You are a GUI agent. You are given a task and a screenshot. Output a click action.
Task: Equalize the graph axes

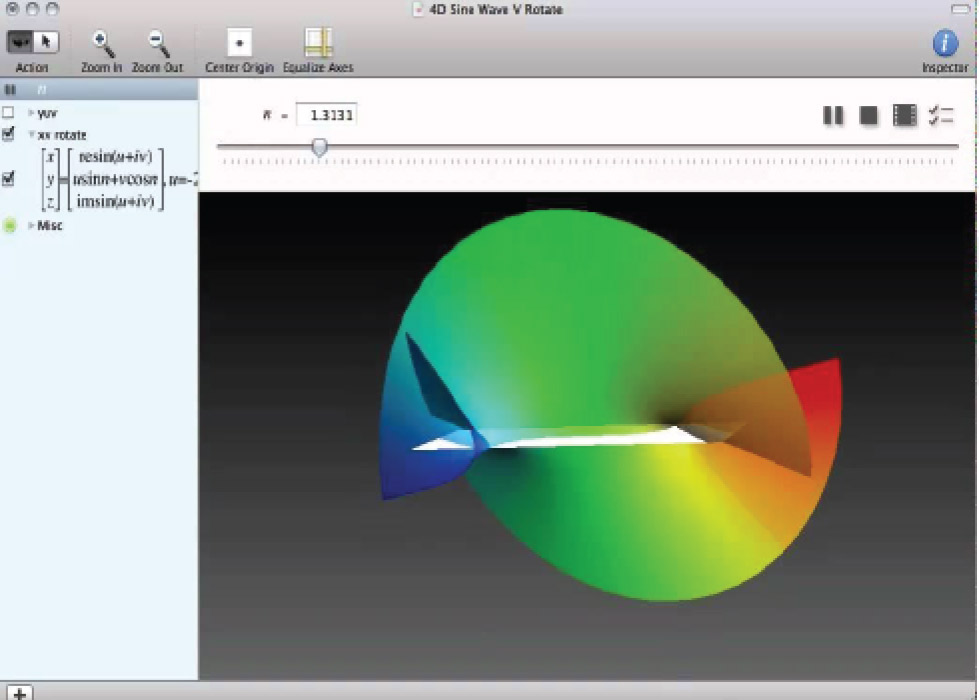tap(318, 43)
